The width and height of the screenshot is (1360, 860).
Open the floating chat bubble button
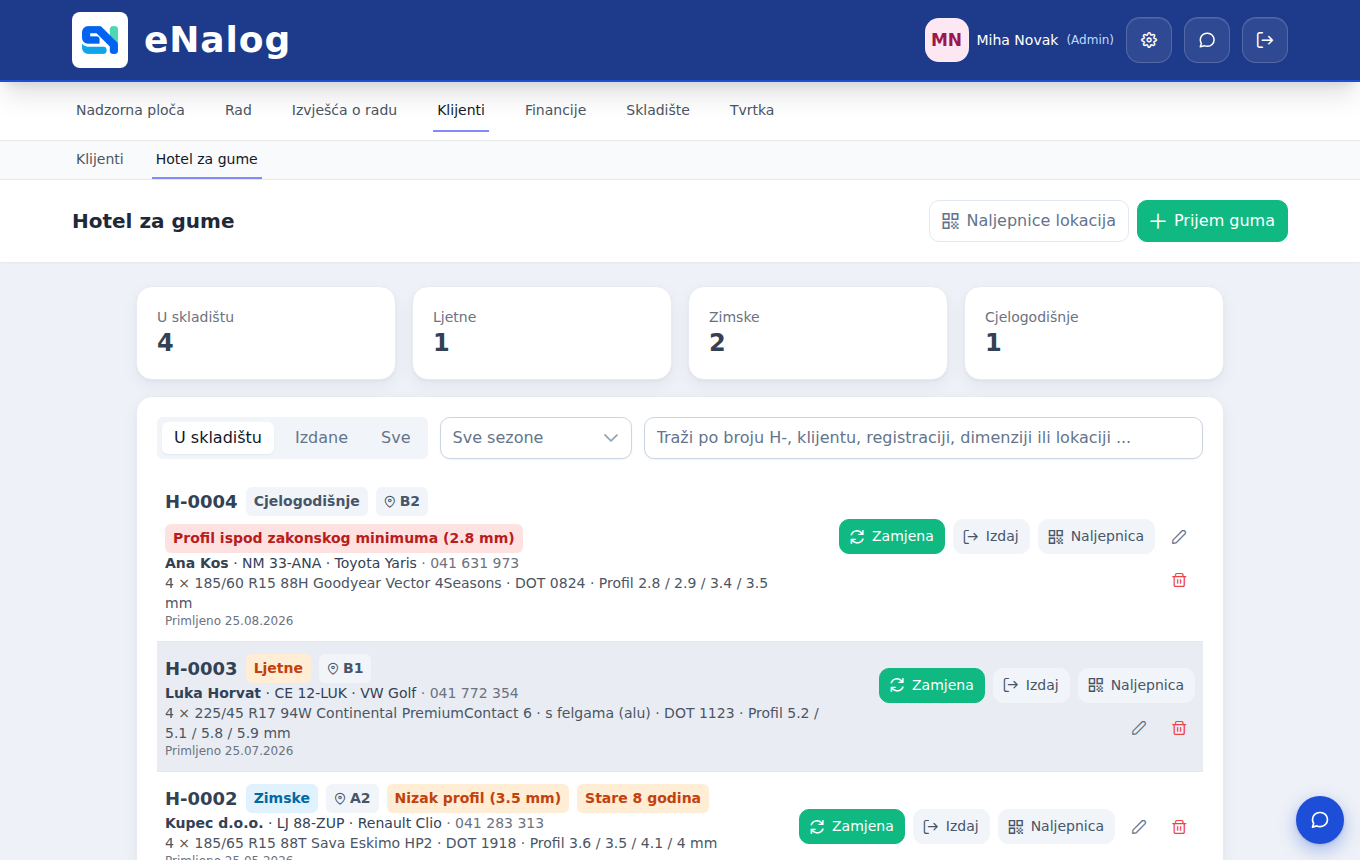click(1320, 820)
